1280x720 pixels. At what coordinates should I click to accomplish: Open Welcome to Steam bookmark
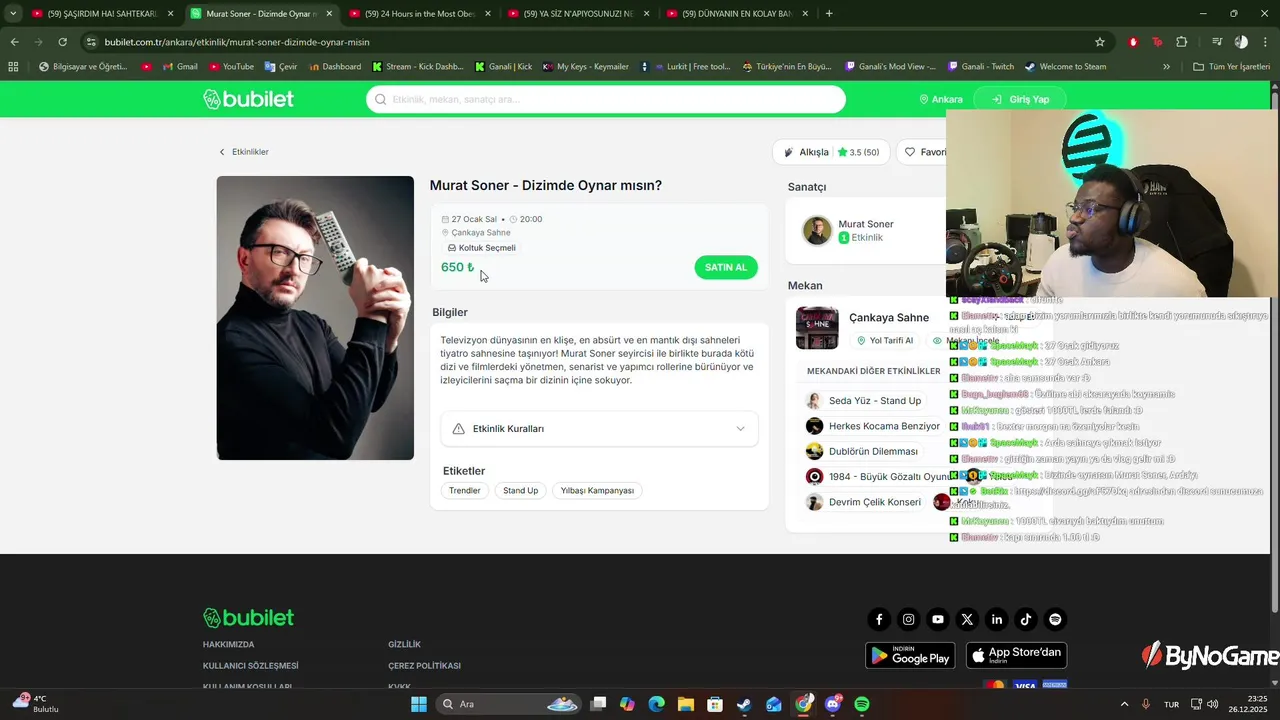point(1065,67)
